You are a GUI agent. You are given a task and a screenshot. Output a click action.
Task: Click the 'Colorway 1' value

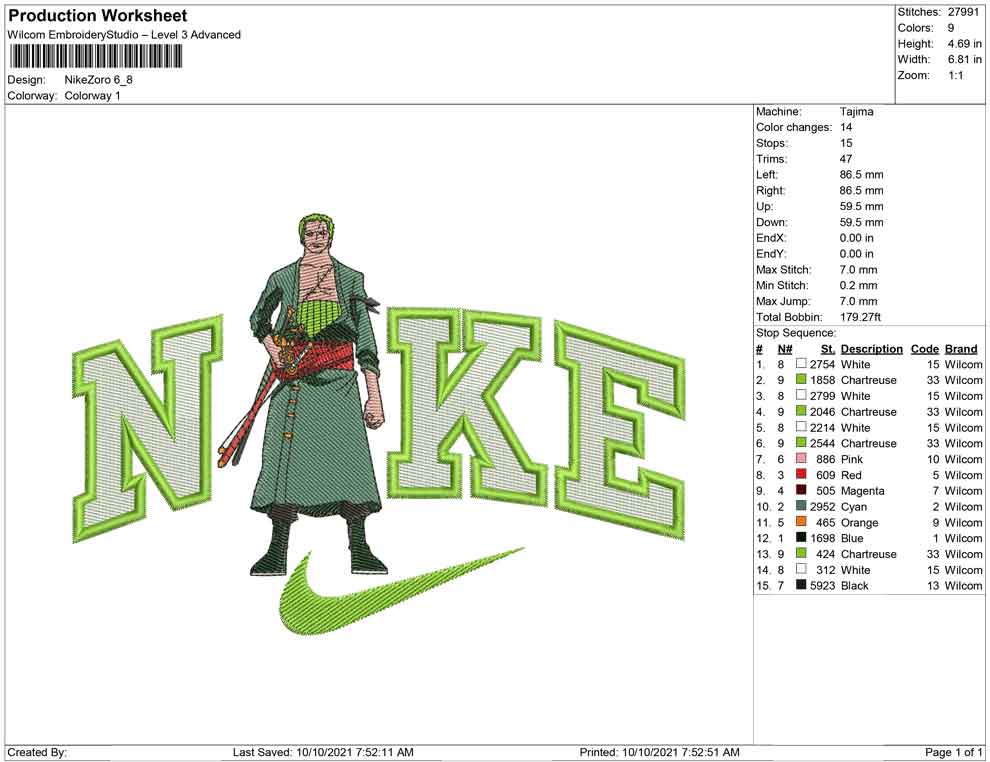point(92,95)
